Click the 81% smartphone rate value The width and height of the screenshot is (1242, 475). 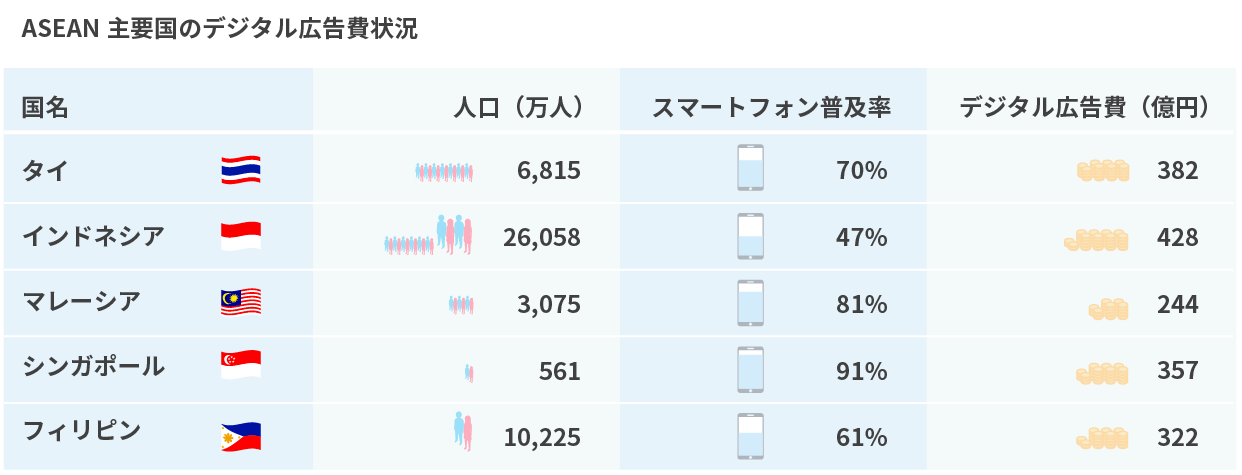862,306
